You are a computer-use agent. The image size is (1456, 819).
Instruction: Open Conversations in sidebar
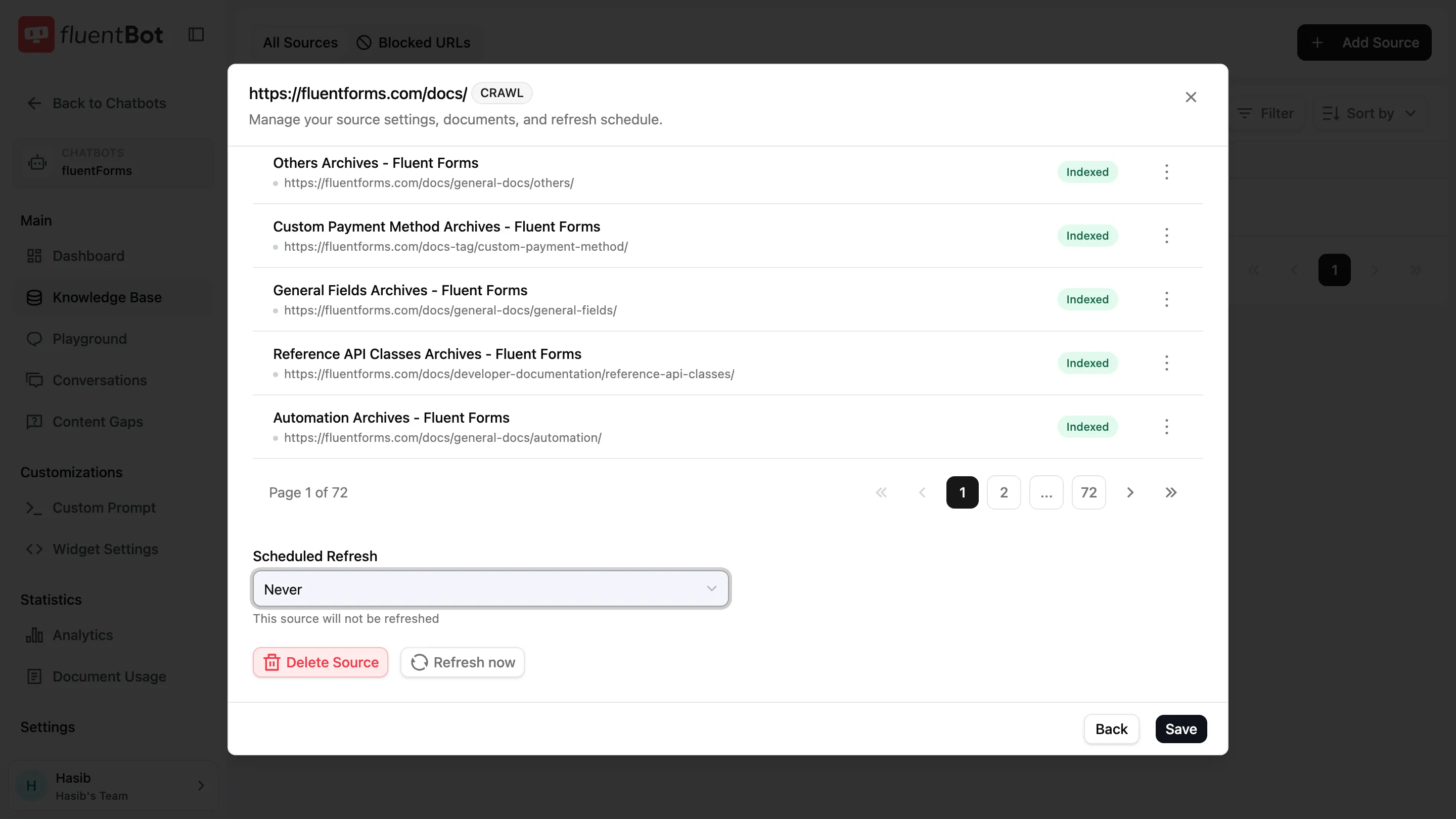click(112, 380)
